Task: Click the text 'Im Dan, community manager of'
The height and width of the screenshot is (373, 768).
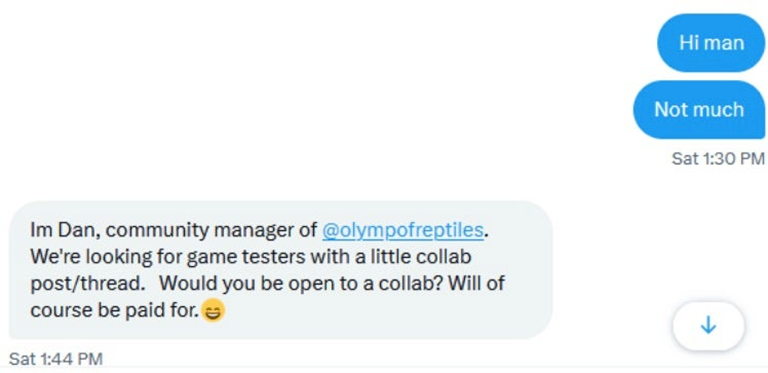Action: [x=174, y=230]
